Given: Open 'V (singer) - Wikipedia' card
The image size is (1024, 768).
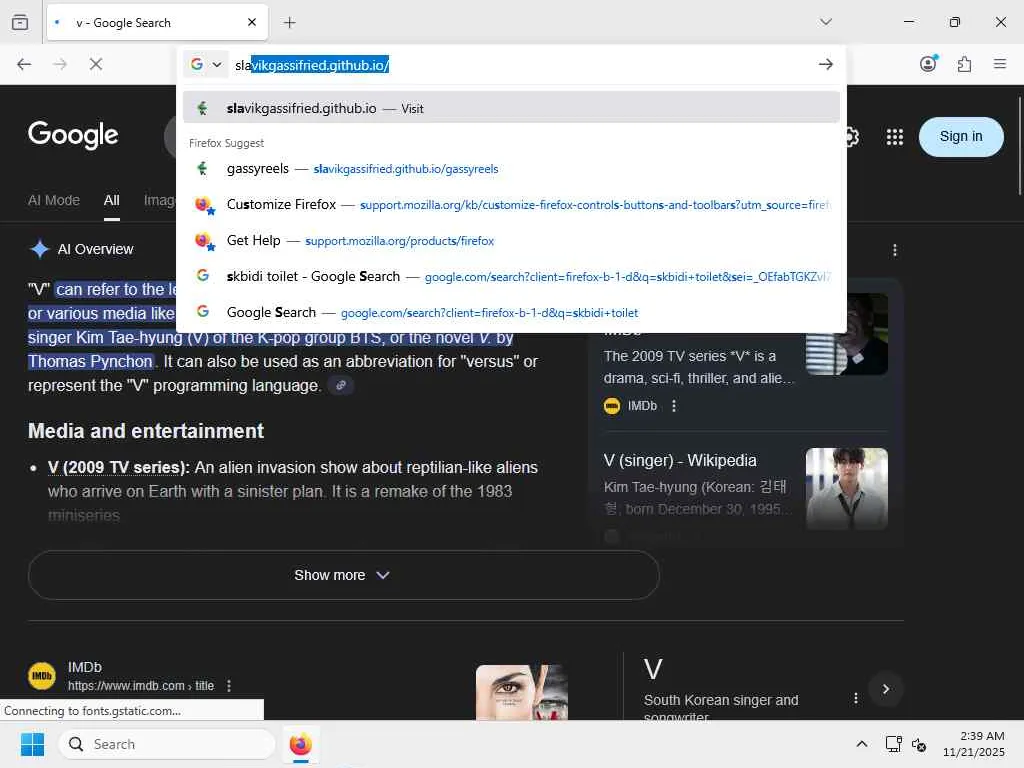Looking at the screenshot, I should (x=680, y=460).
